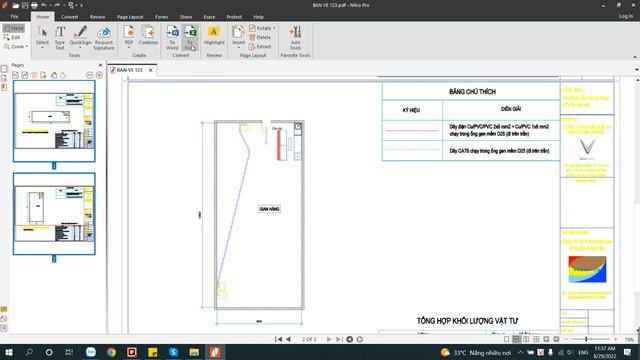
Task: Switch to continuous page view
Action: [x=516, y=339]
